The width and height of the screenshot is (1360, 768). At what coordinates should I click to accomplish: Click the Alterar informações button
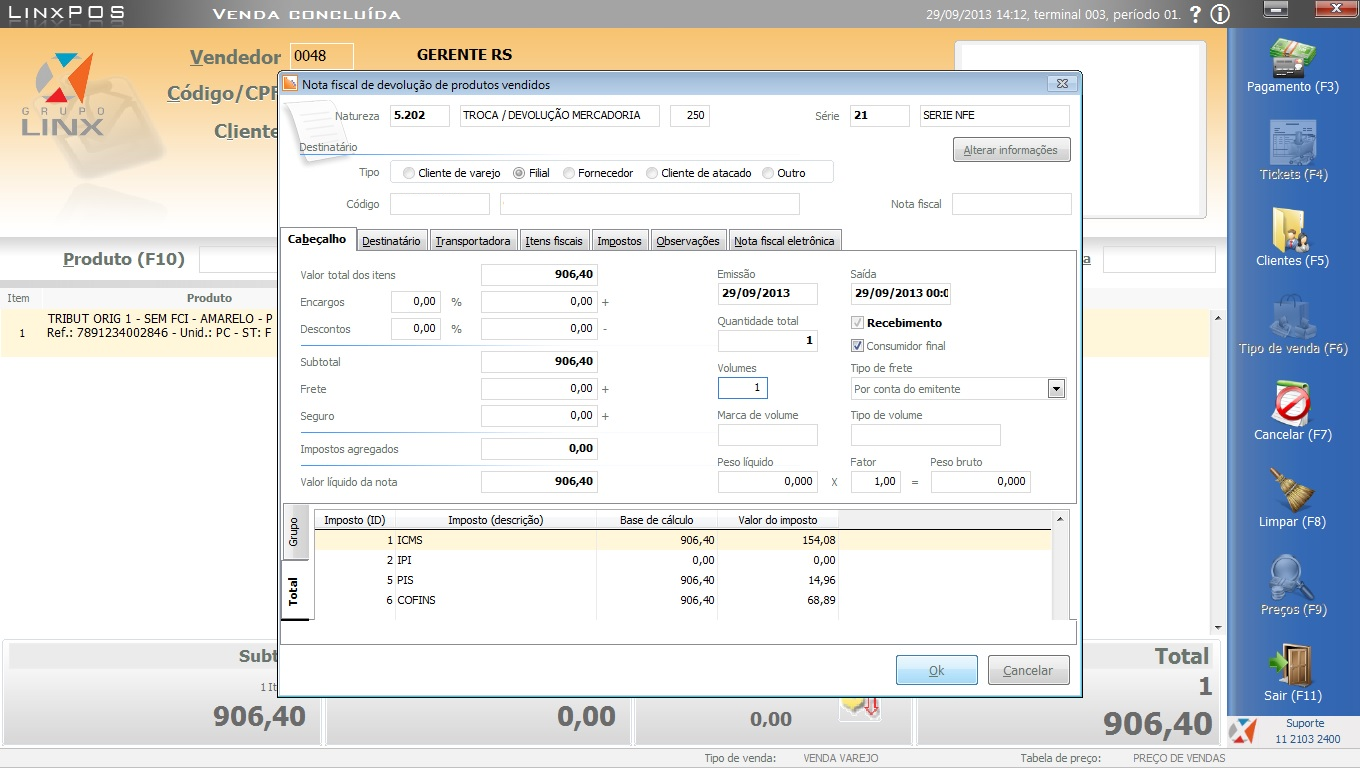point(1010,150)
